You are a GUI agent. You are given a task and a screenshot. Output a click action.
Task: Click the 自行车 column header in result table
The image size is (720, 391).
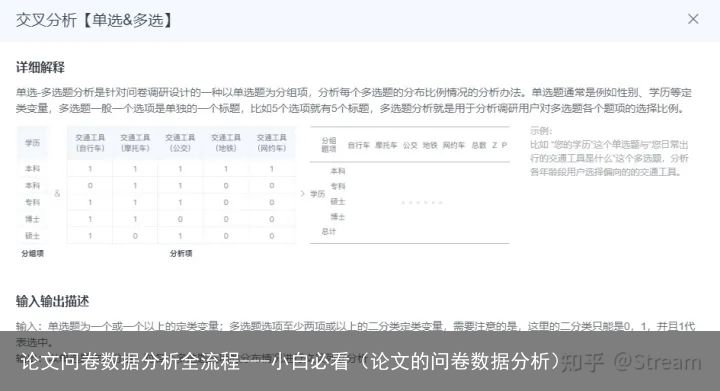pos(359,145)
